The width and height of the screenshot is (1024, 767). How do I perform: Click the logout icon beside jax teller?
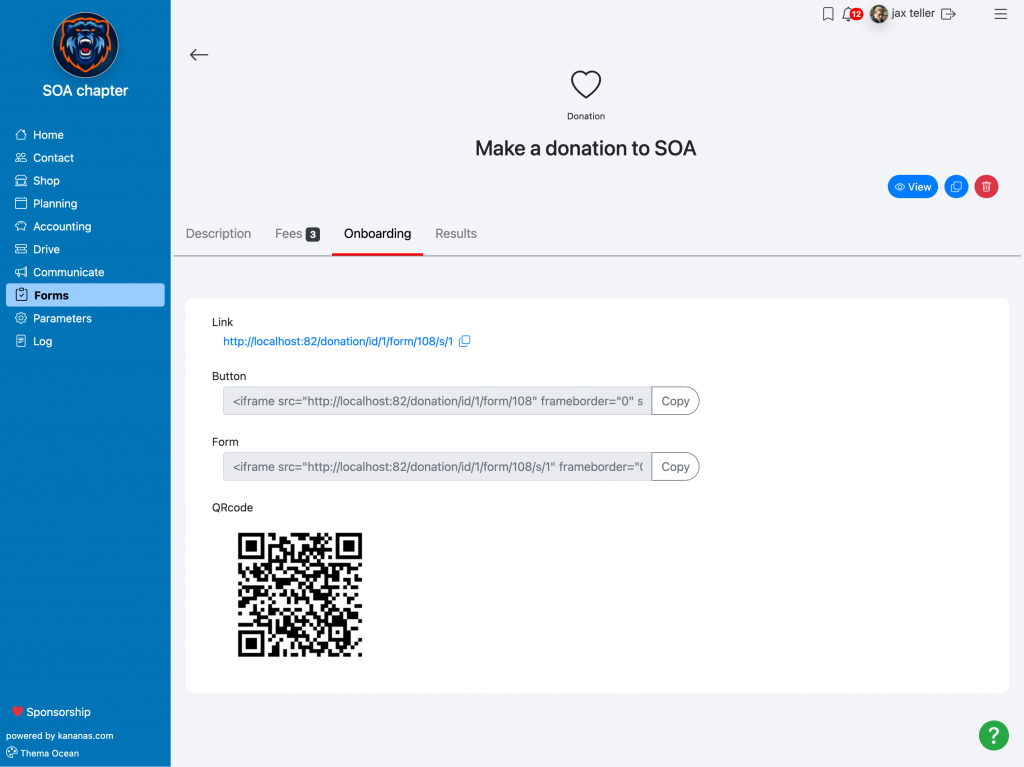[x=948, y=14]
